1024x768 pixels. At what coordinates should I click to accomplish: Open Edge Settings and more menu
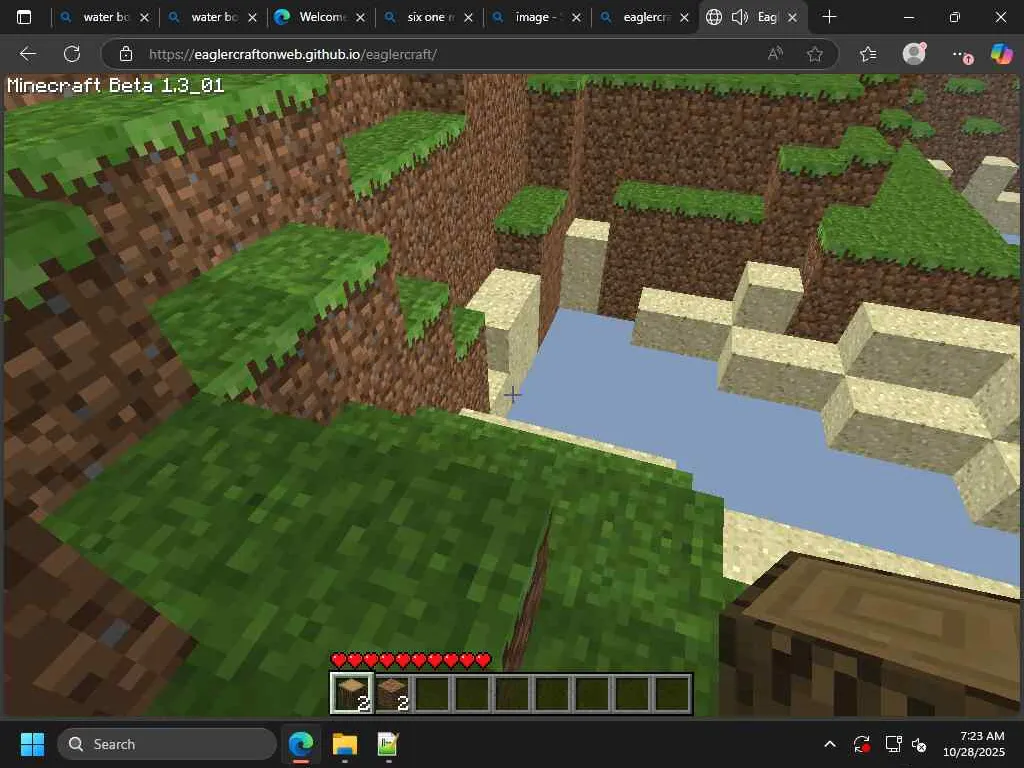[961, 55]
